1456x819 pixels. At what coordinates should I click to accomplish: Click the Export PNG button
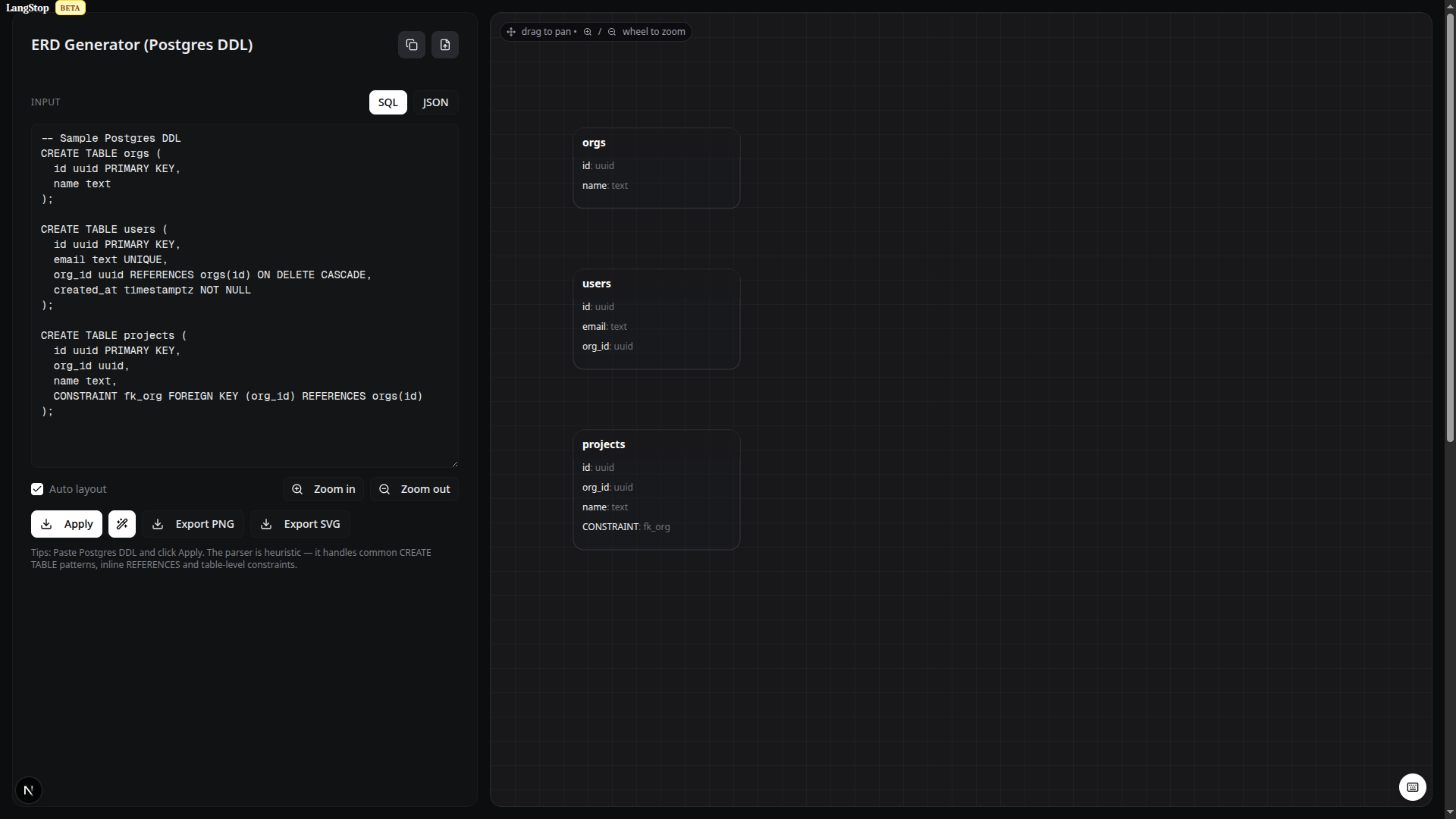pyautogui.click(x=193, y=524)
